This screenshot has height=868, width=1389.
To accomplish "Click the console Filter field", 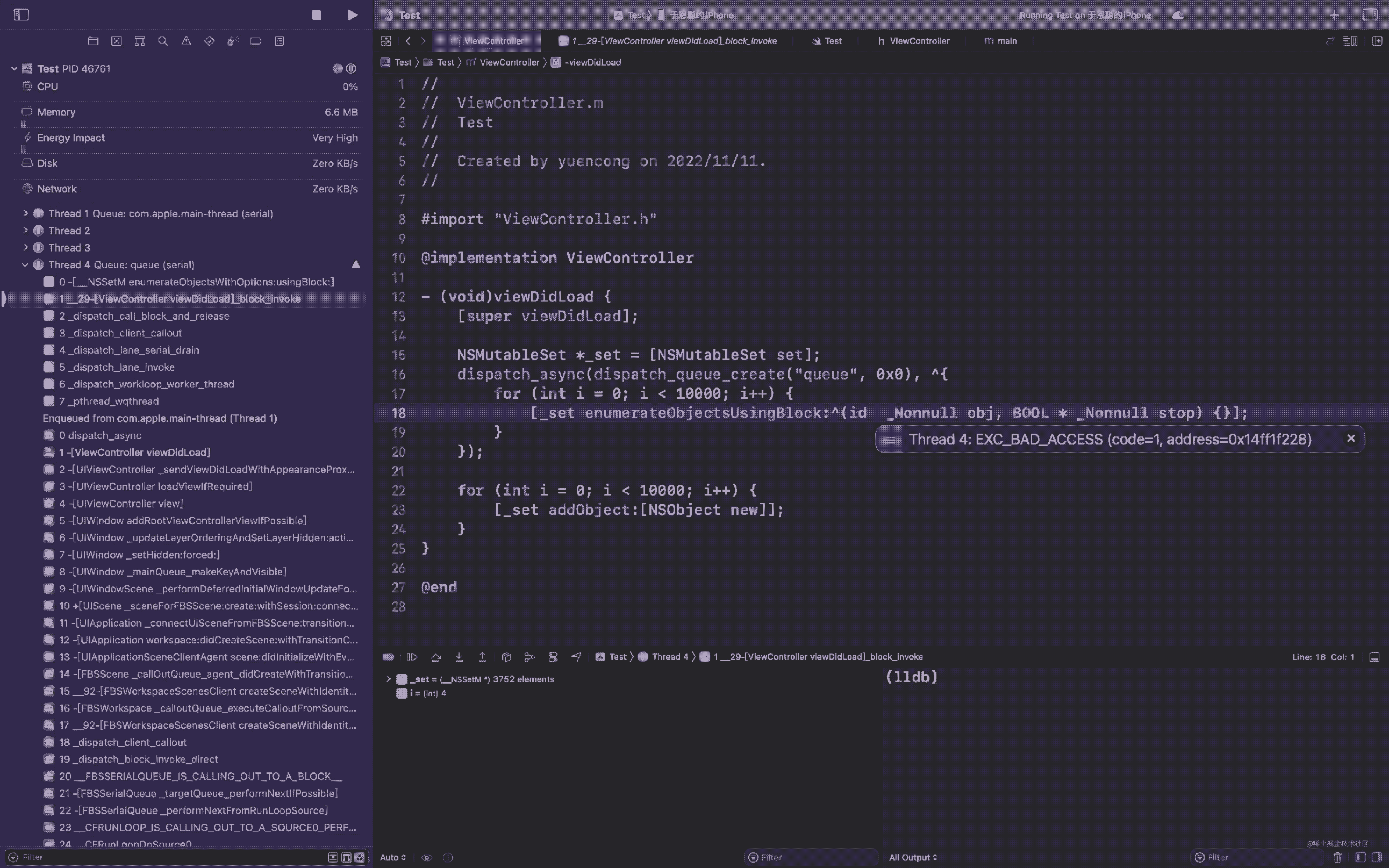I will (1257, 857).
